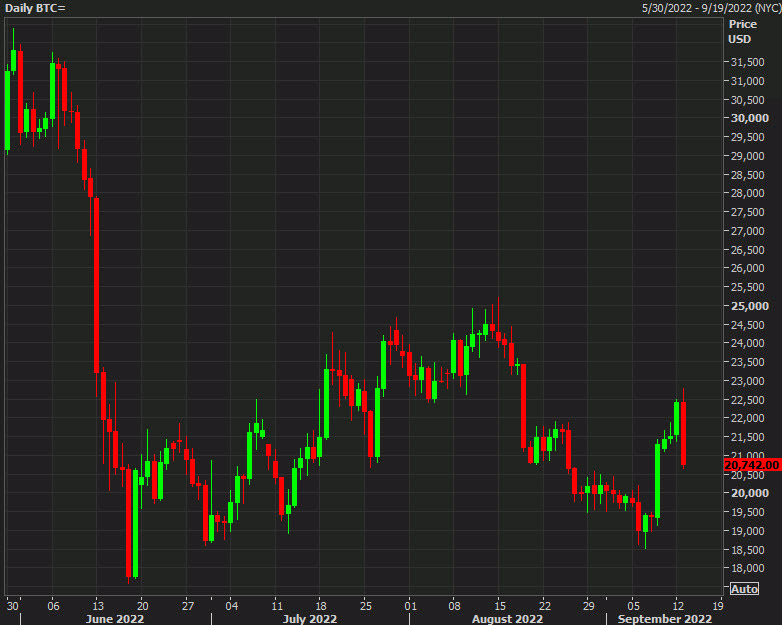Click the Daily BTC= chart title
Image resolution: width=782 pixels, height=625 pixels.
pos(36,8)
